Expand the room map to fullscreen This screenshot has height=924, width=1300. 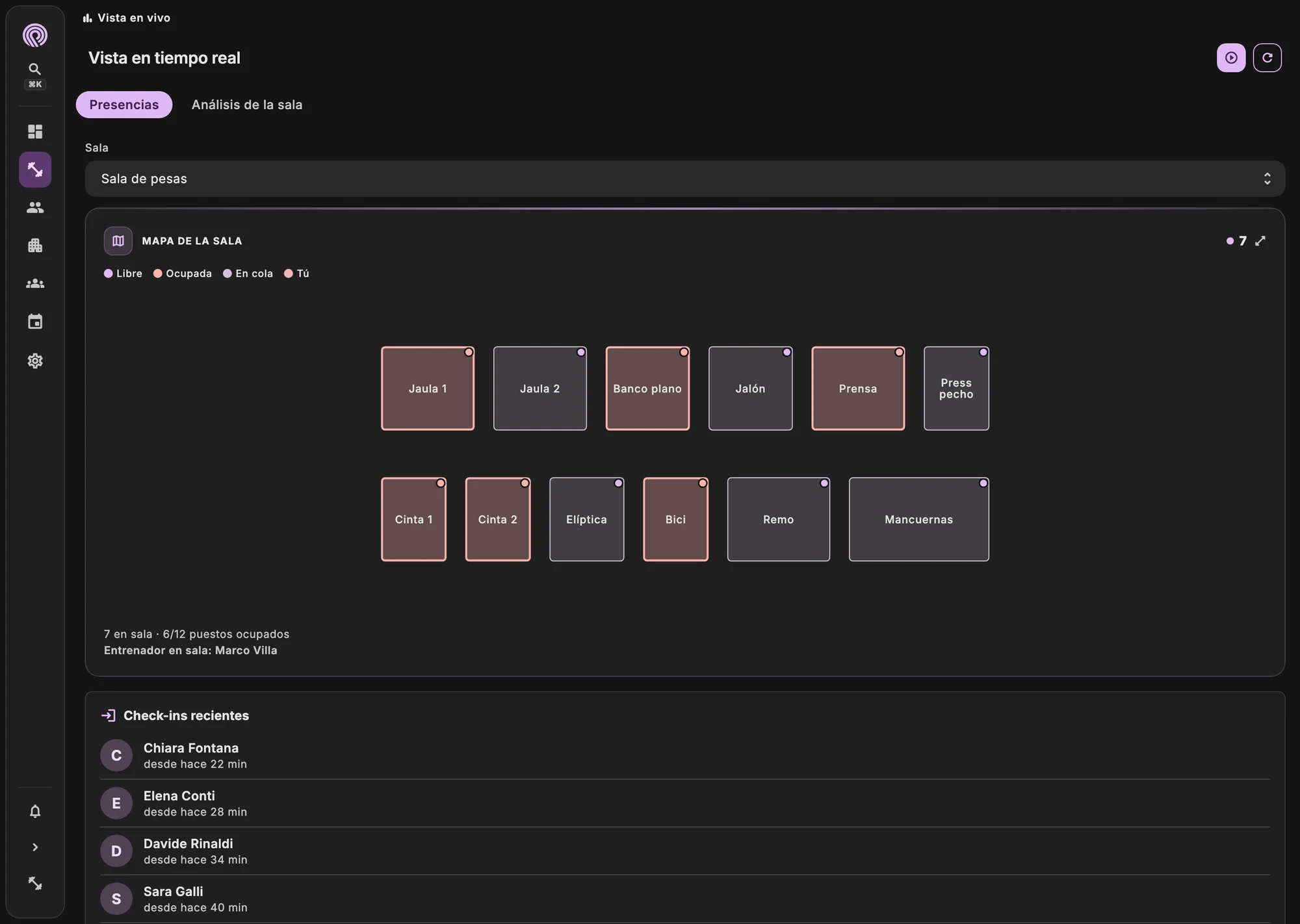tap(1260, 241)
